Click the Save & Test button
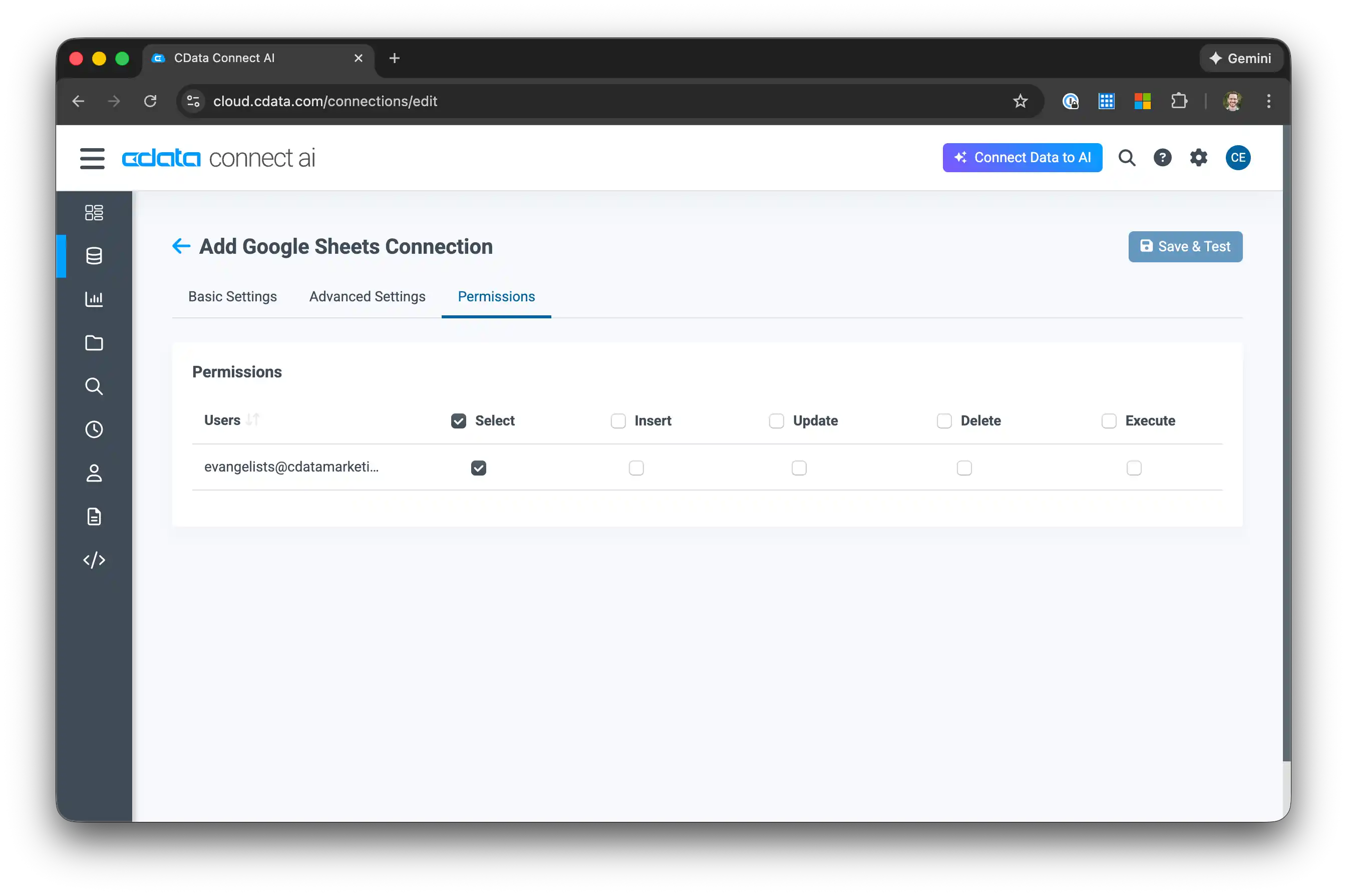The height and width of the screenshot is (896, 1347). 1185,247
